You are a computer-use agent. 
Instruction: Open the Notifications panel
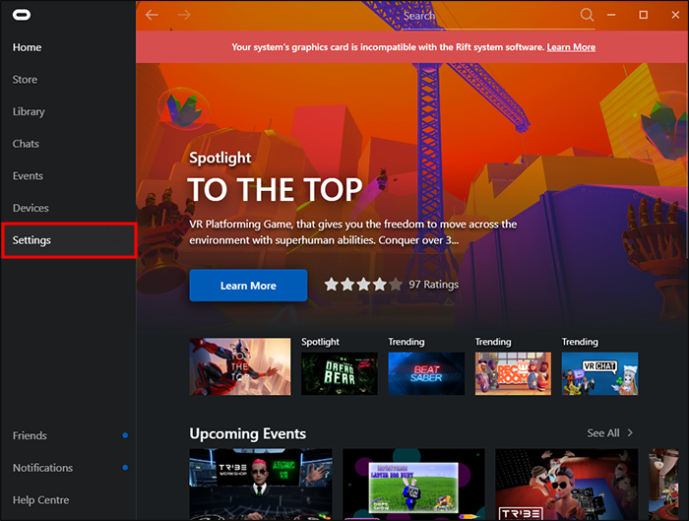click(43, 467)
